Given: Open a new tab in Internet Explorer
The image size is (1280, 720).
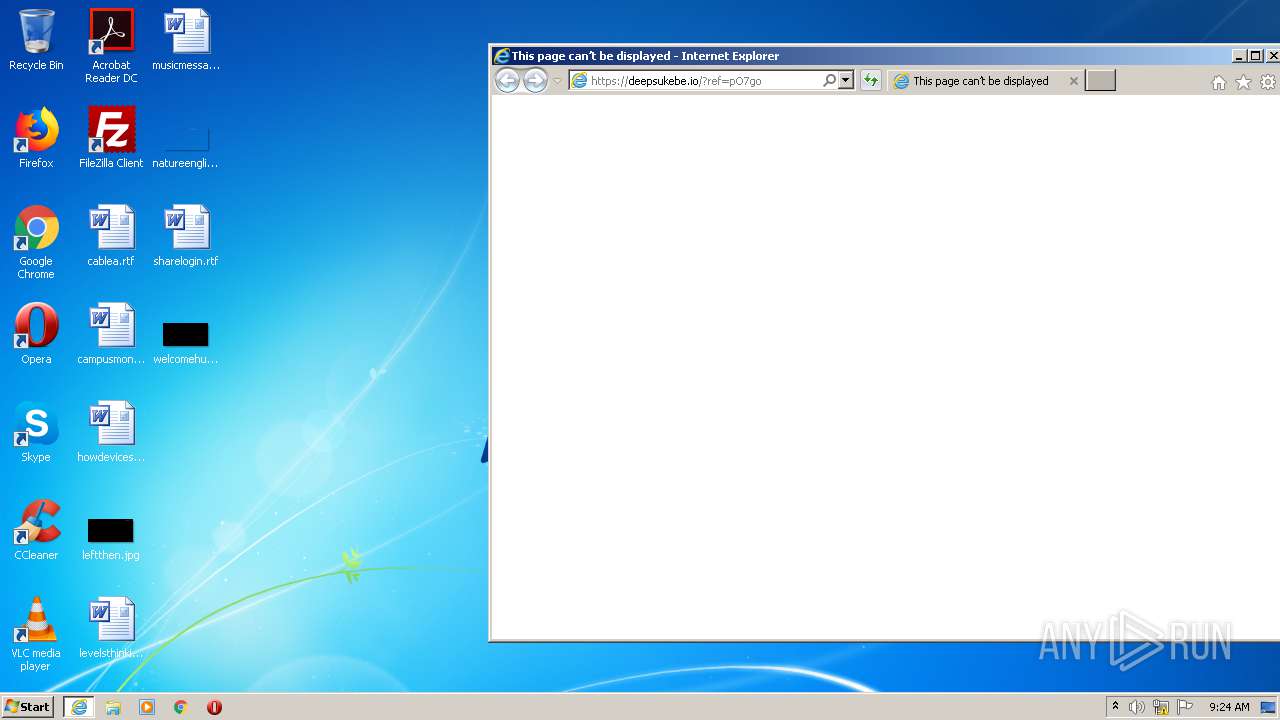Looking at the screenshot, I should [x=1100, y=81].
